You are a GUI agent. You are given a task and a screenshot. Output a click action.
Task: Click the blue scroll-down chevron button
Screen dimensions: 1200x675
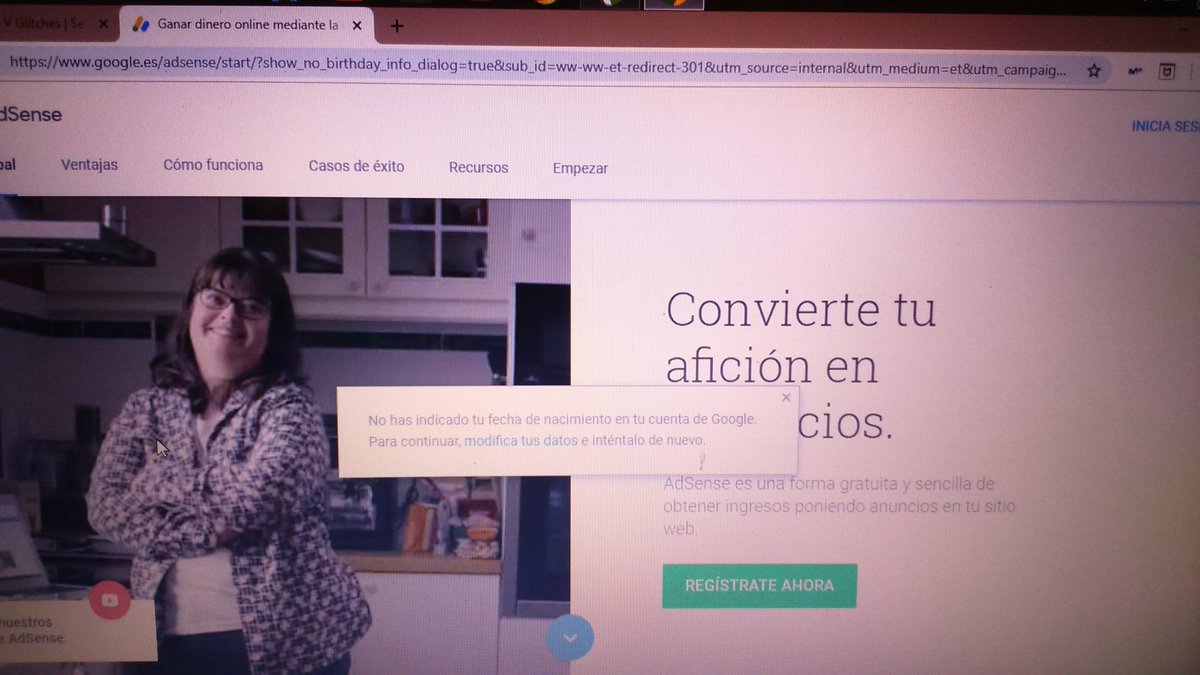[x=570, y=637]
